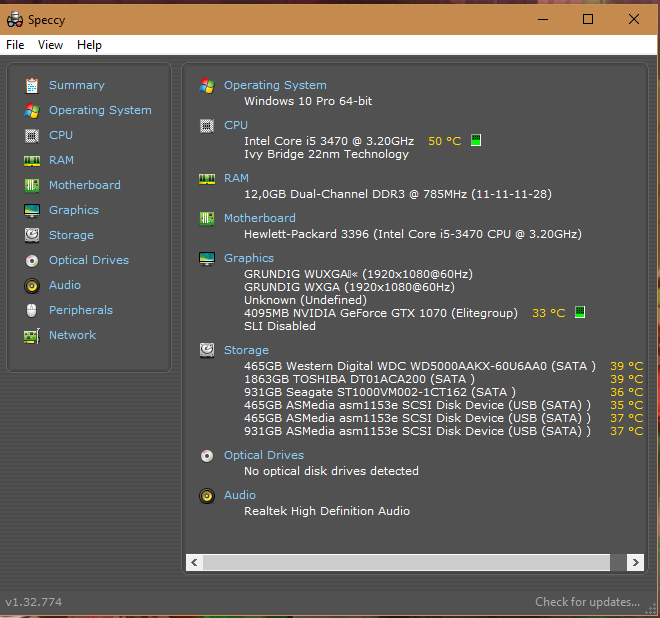Open the File menu
The width and height of the screenshot is (660, 618).
[15, 45]
